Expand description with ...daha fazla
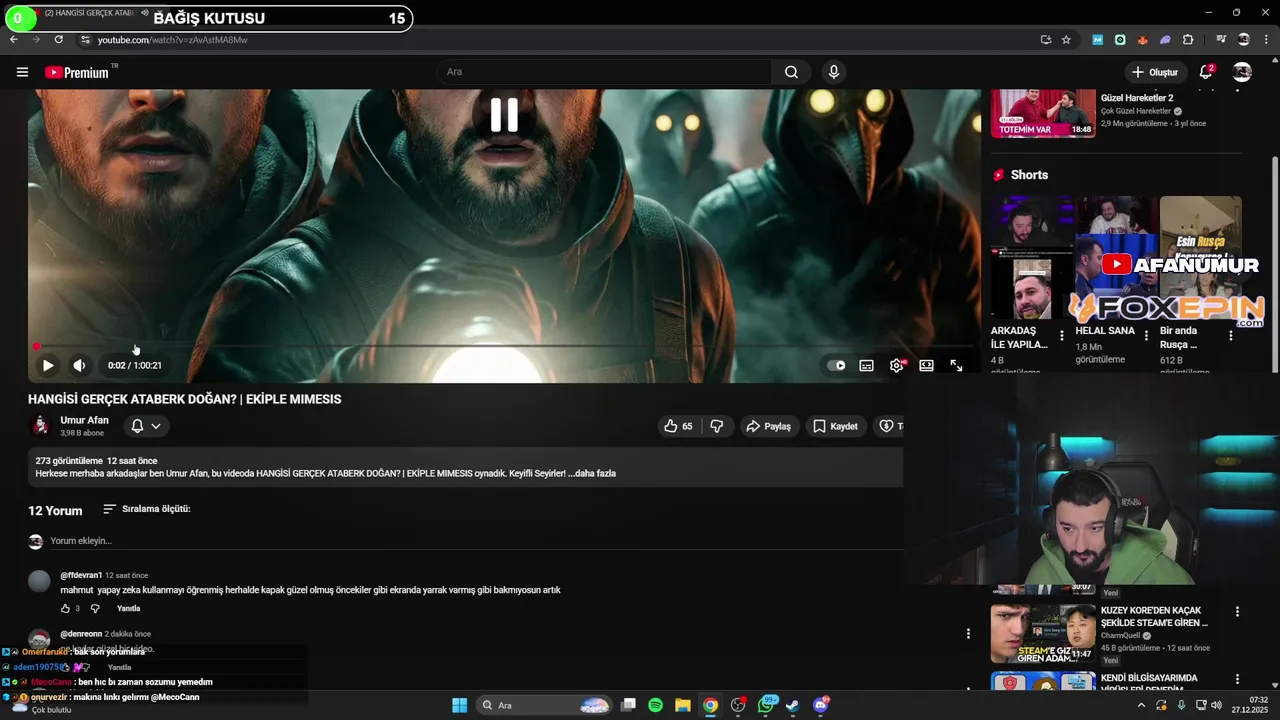Viewport: 1280px width, 720px height. pos(592,474)
